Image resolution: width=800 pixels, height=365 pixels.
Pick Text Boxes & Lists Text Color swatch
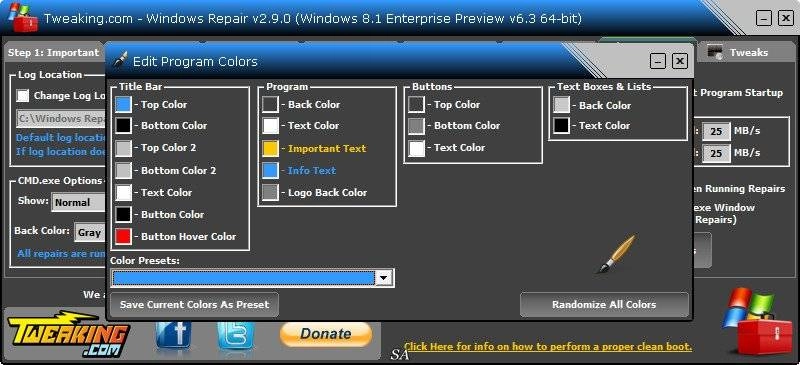tap(562, 126)
